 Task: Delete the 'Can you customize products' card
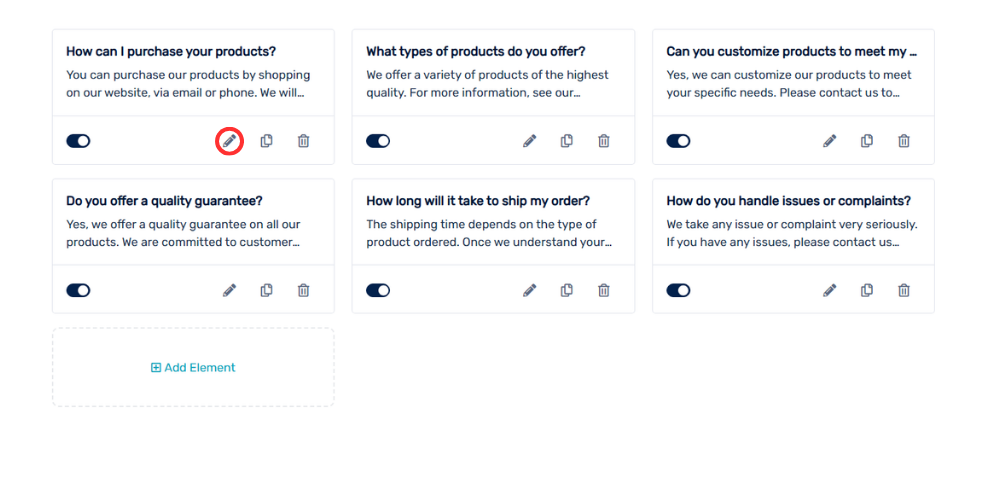[x=904, y=141]
